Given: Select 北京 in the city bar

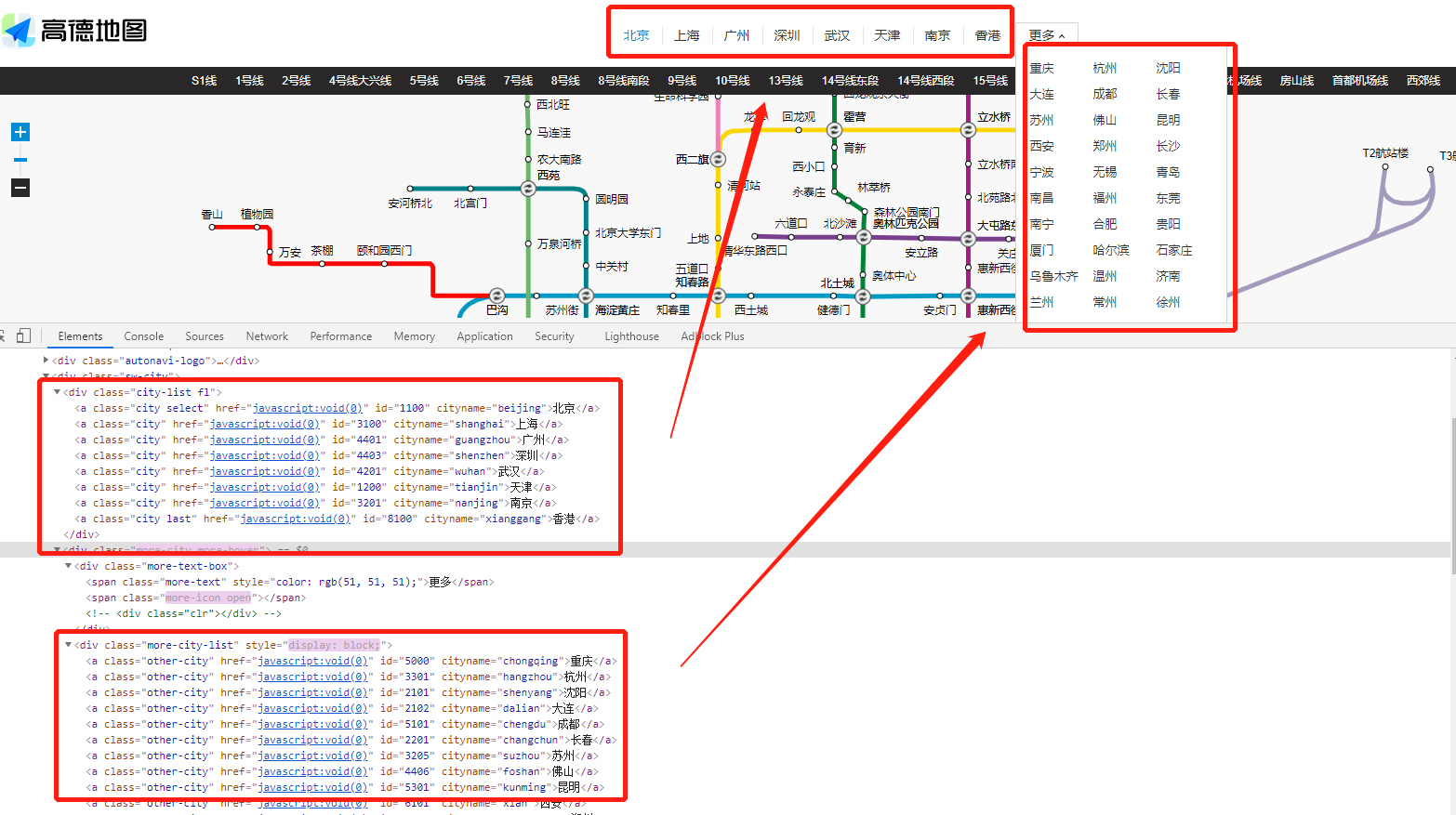Looking at the screenshot, I should (636, 35).
